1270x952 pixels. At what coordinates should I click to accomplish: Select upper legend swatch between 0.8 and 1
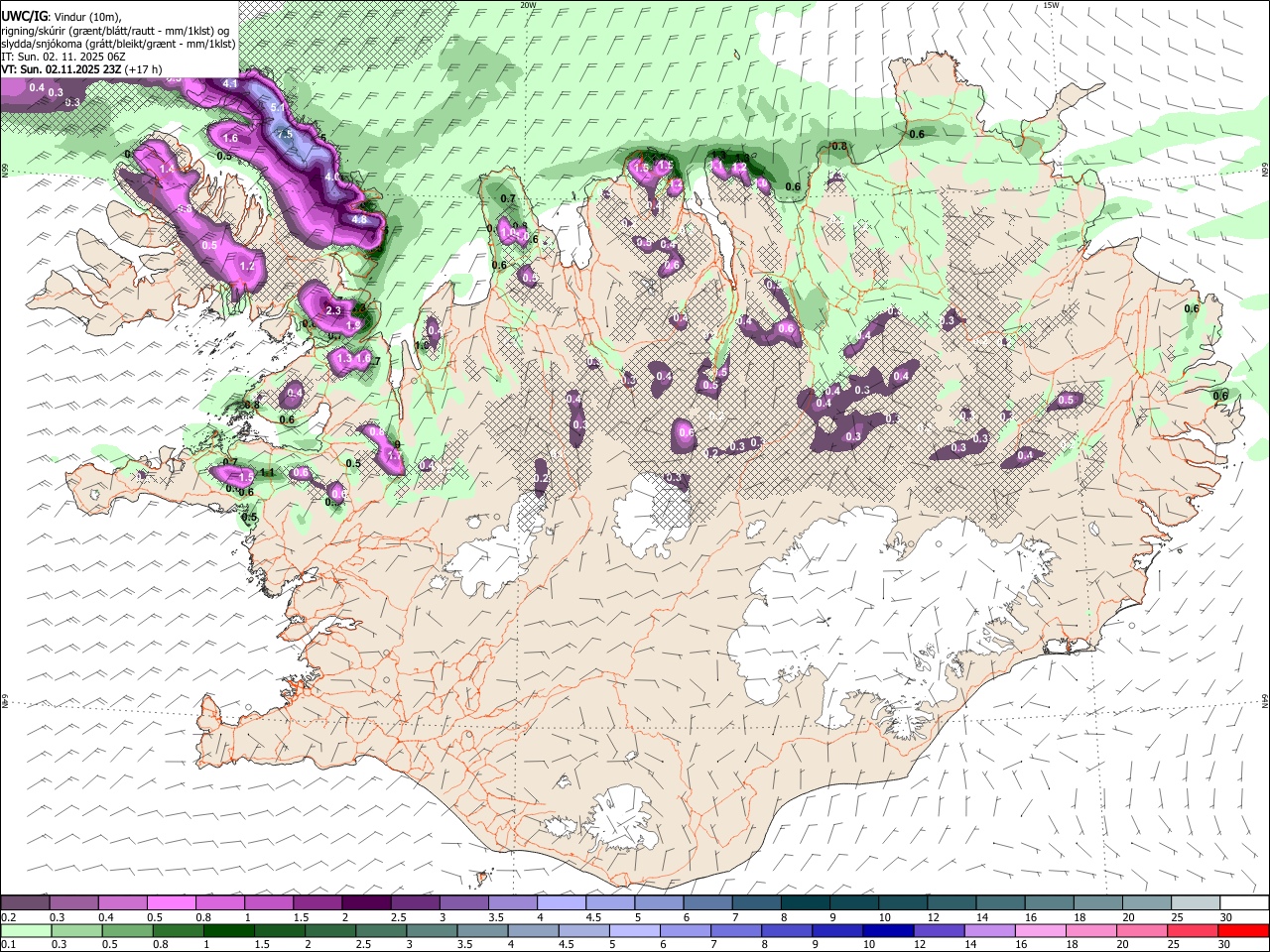(x=219, y=902)
